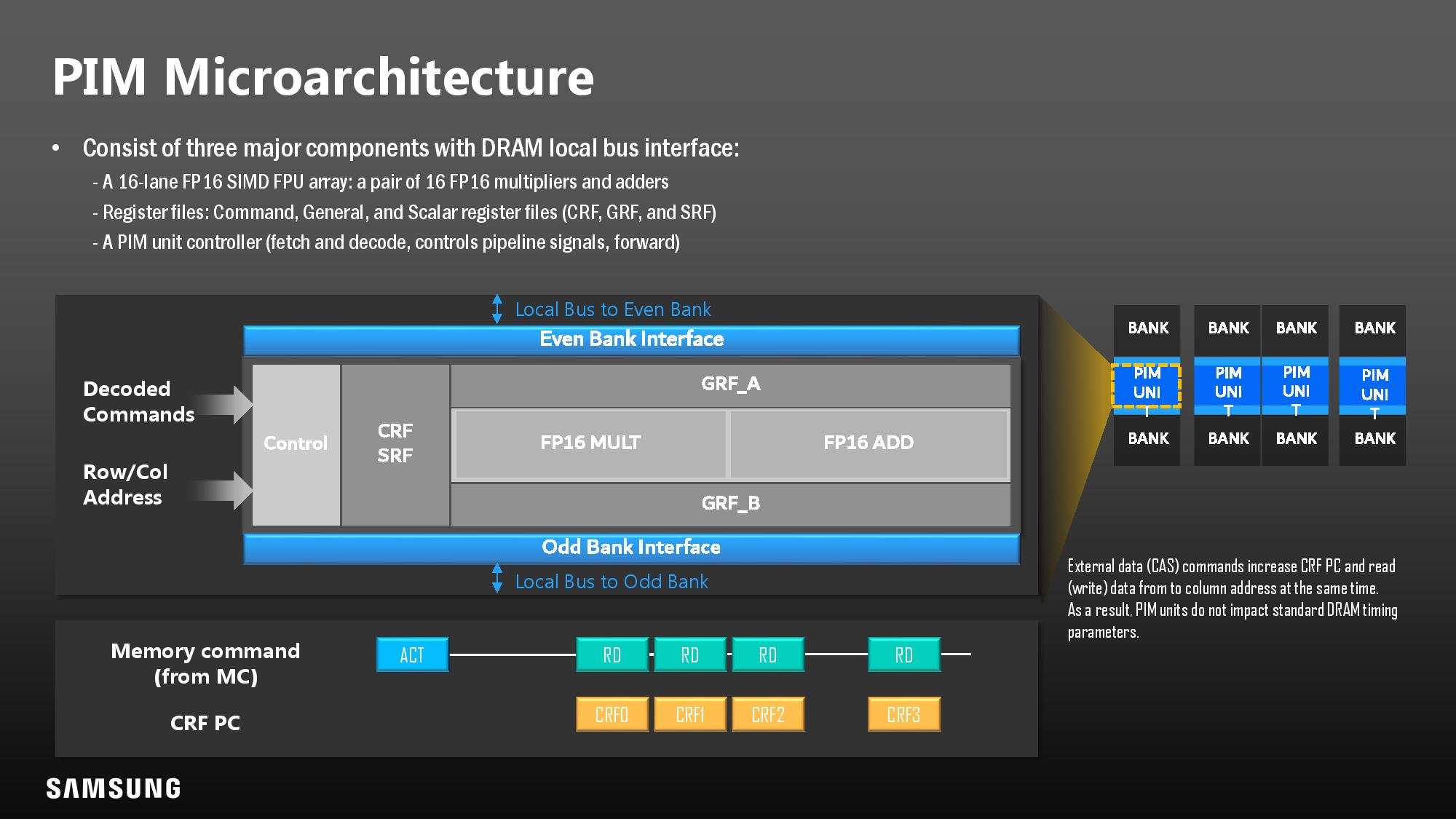The image size is (1456, 819).
Task: Click the Decoded Commands arrow
Action: click(226, 405)
